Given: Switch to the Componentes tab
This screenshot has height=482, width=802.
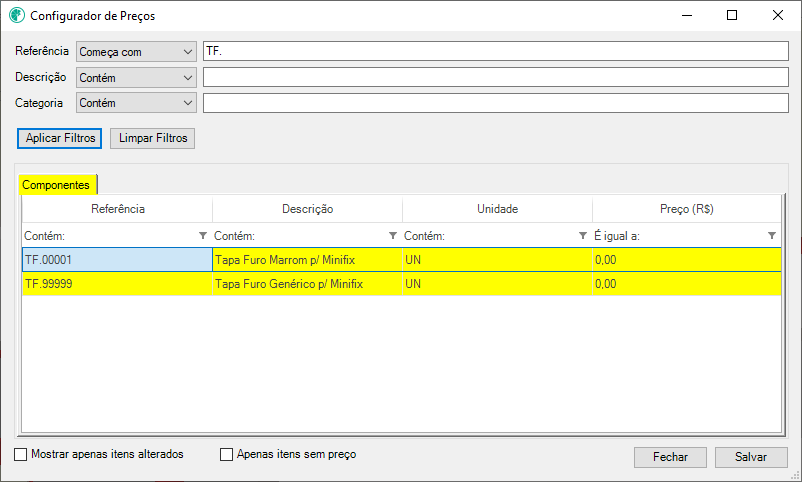Looking at the screenshot, I should tap(57, 185).
